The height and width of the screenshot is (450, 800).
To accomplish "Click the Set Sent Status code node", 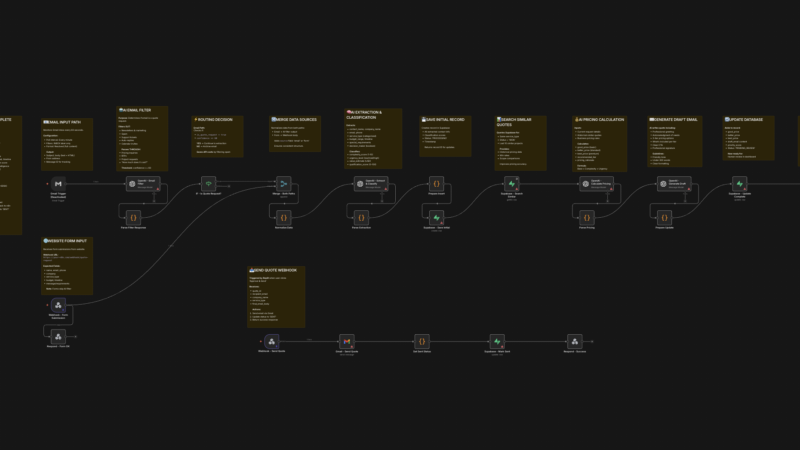I will [x=422, y=341].
